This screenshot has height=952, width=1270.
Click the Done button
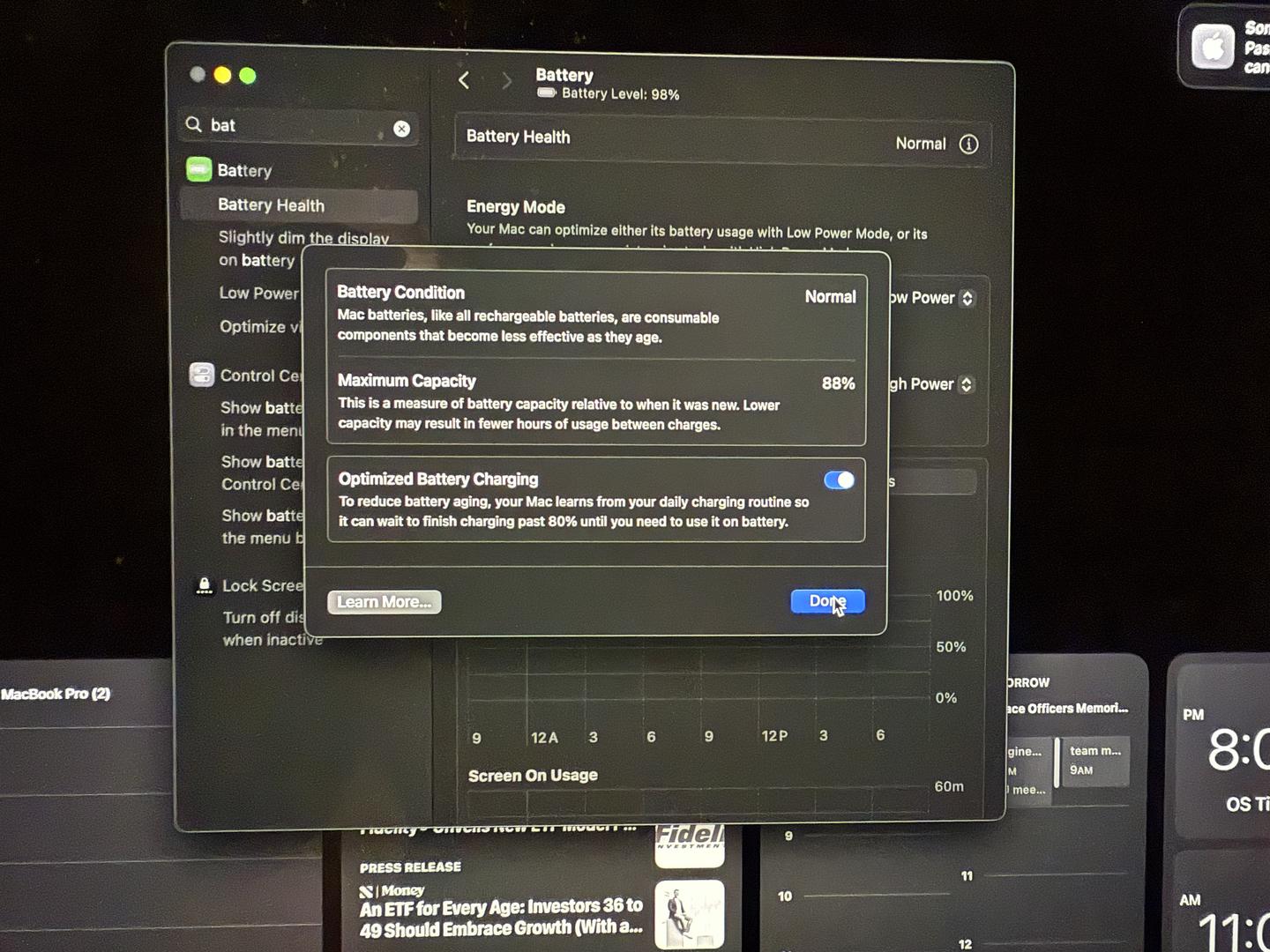(x=826, y=601)
